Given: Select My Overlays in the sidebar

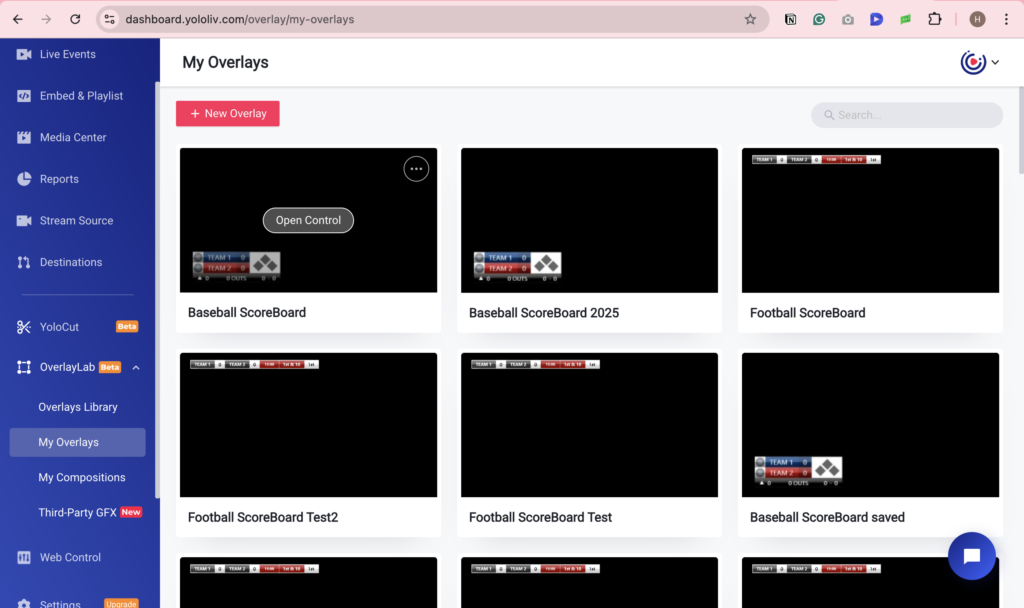Looking at the screenshot, I should point(78,442).
